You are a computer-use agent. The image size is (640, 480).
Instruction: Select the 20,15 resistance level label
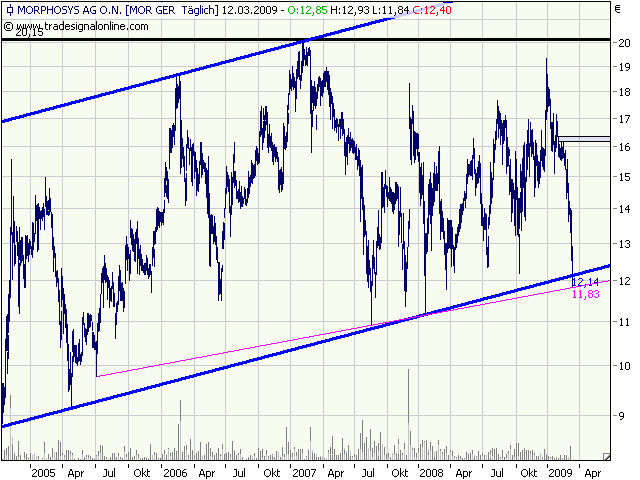(16, 33)
